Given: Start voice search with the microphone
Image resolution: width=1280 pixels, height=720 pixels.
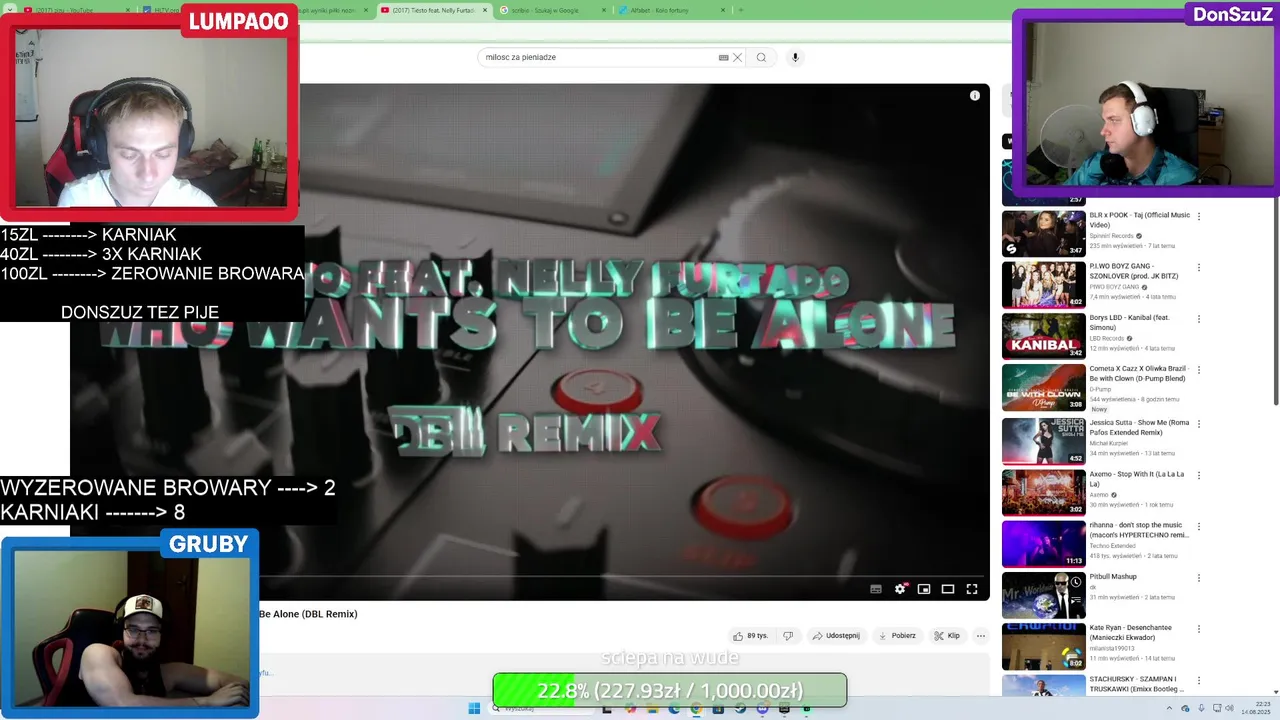Looking at the screenshot, I should (x=795, y=57).
